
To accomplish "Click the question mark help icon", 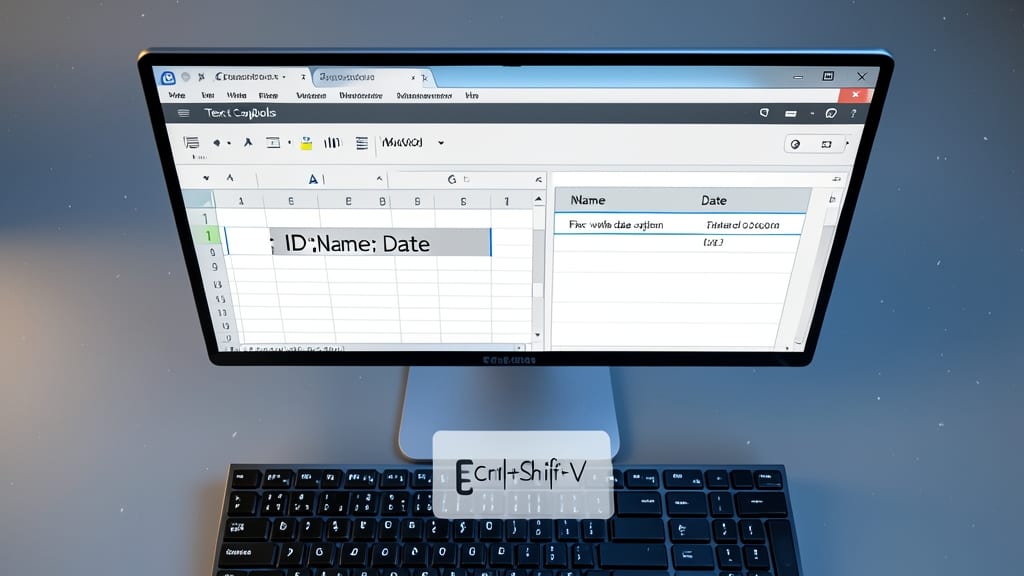I will tap(853, 114).
